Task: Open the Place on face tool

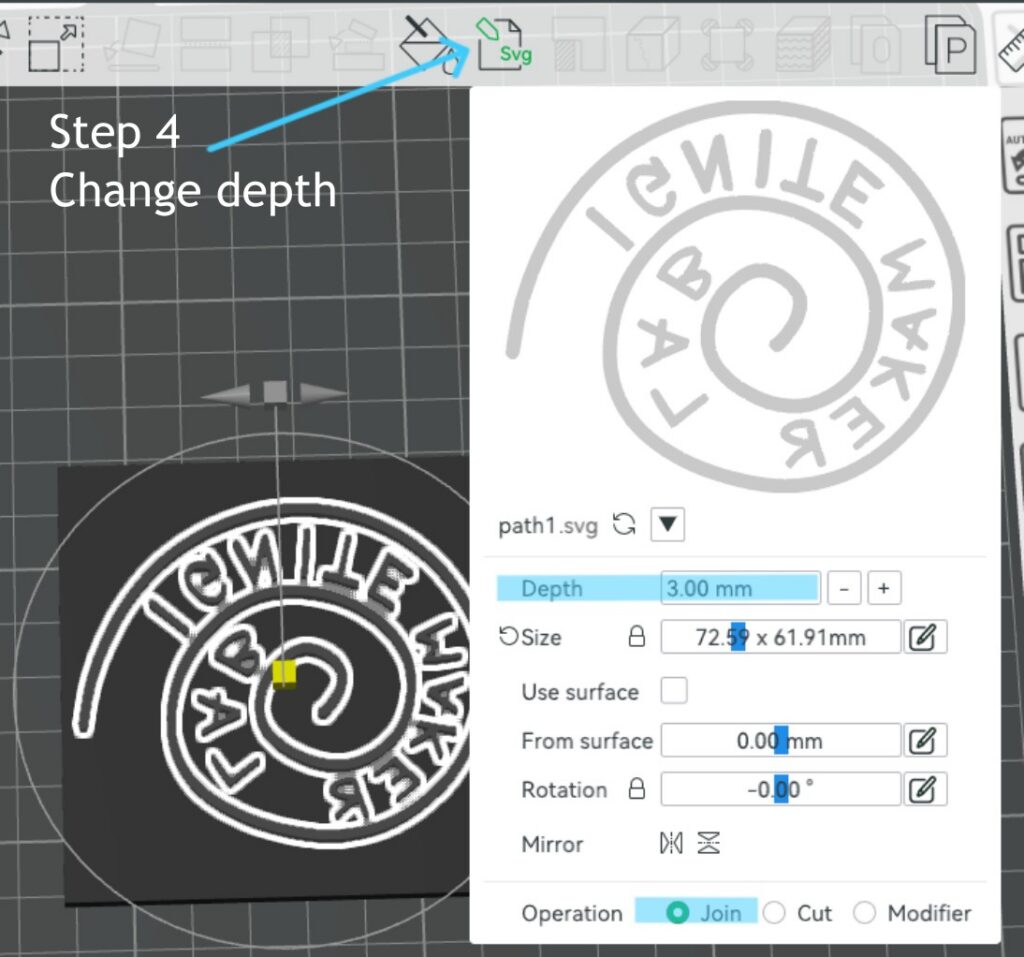Action: coord(135,44)
